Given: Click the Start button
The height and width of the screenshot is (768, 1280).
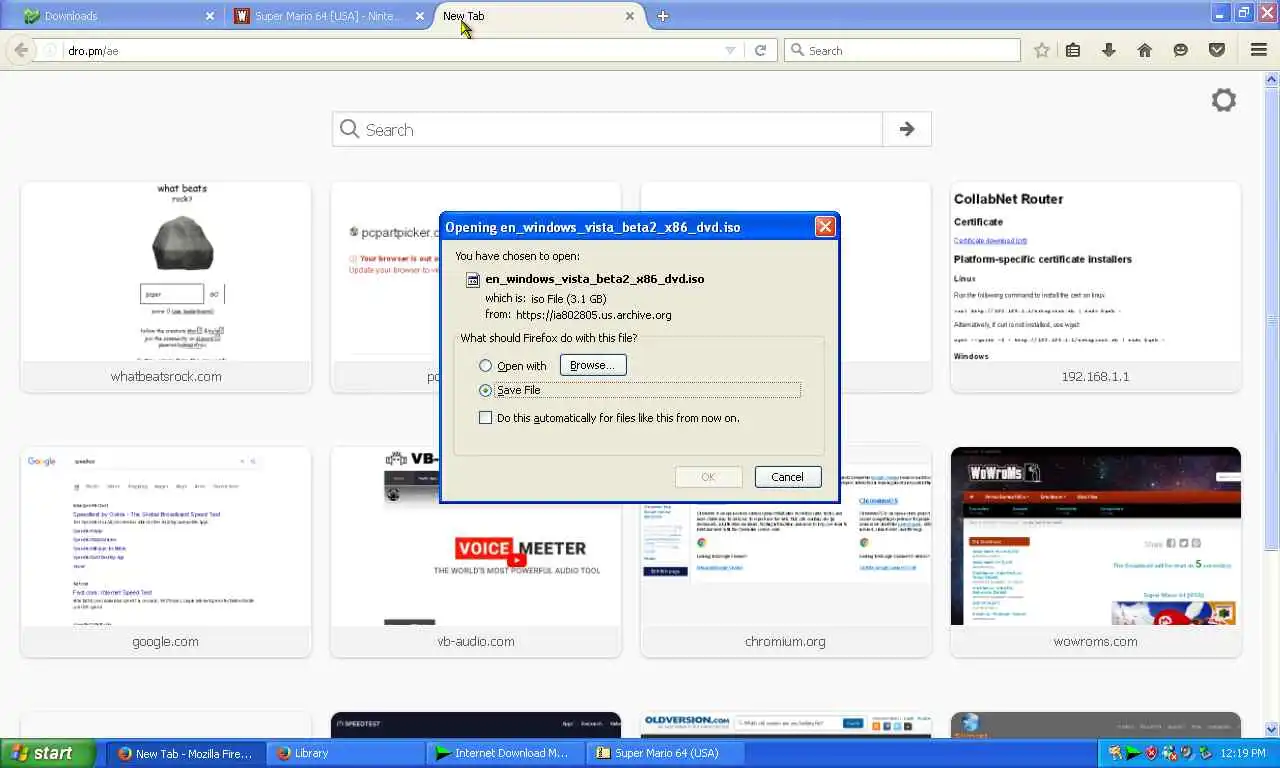Looking at the screenshot, I should 48,753.
